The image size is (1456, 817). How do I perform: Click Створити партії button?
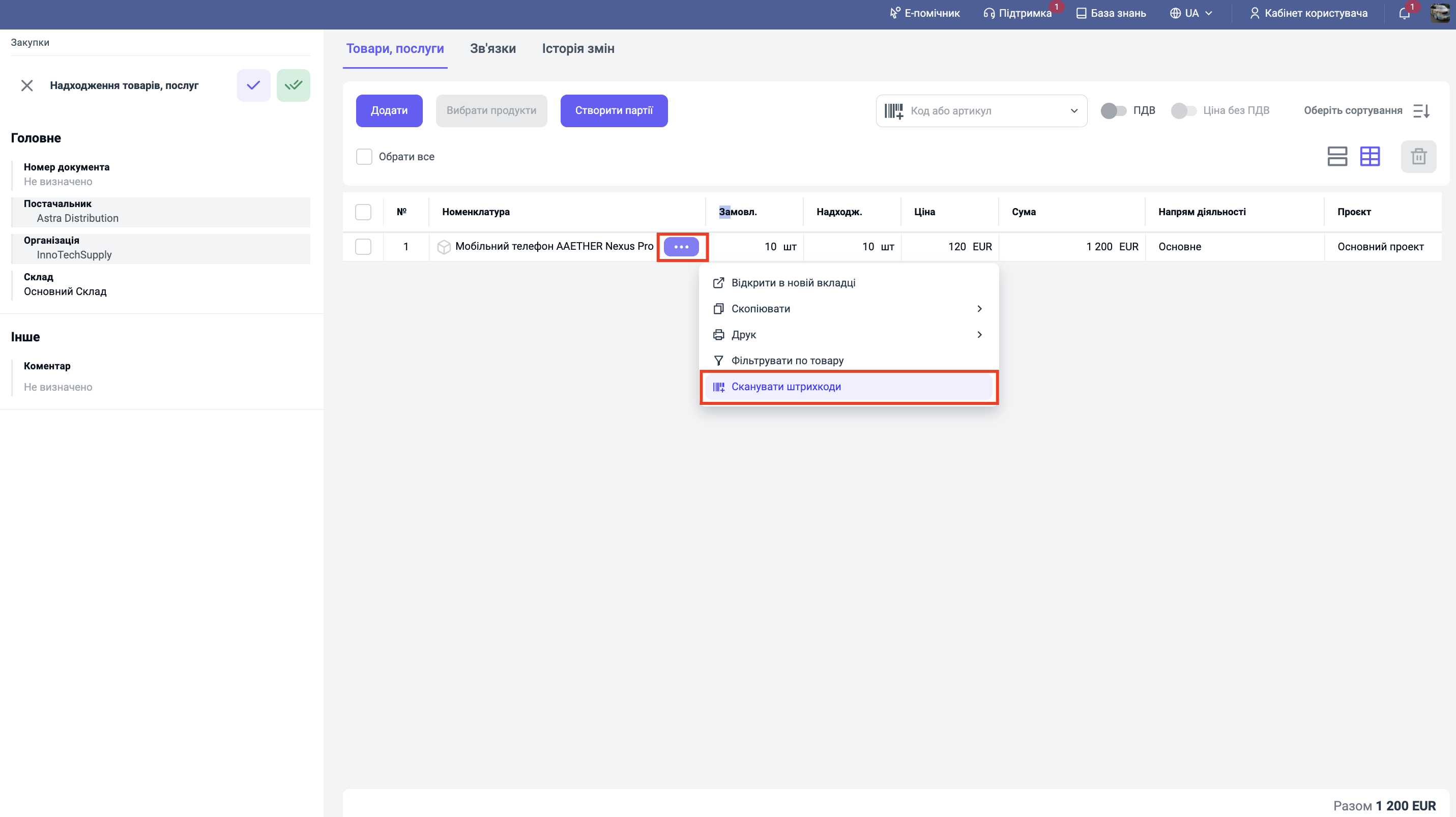613,111
